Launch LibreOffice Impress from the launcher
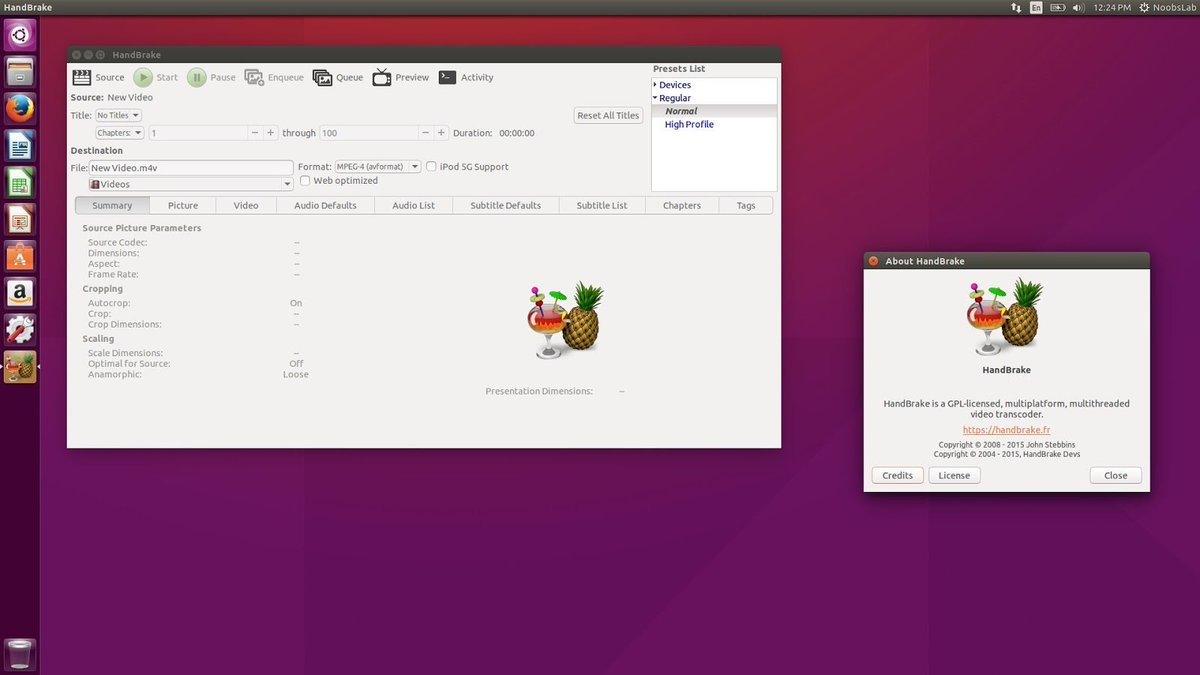 tap(20, 220)
